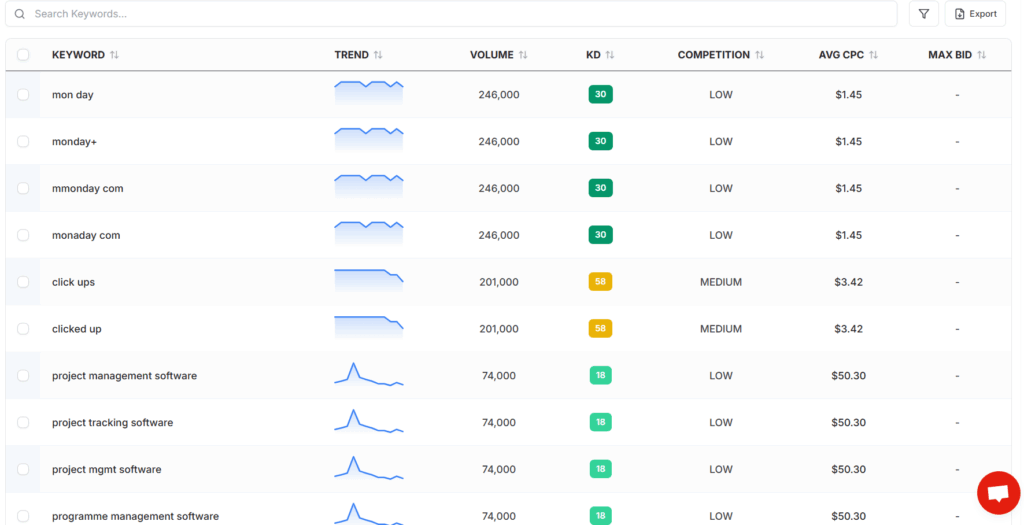Sort by COMPETITION column arrows
Image resolution: width=1024 pixels, height=525 pixels.
[x=759, y=55]
